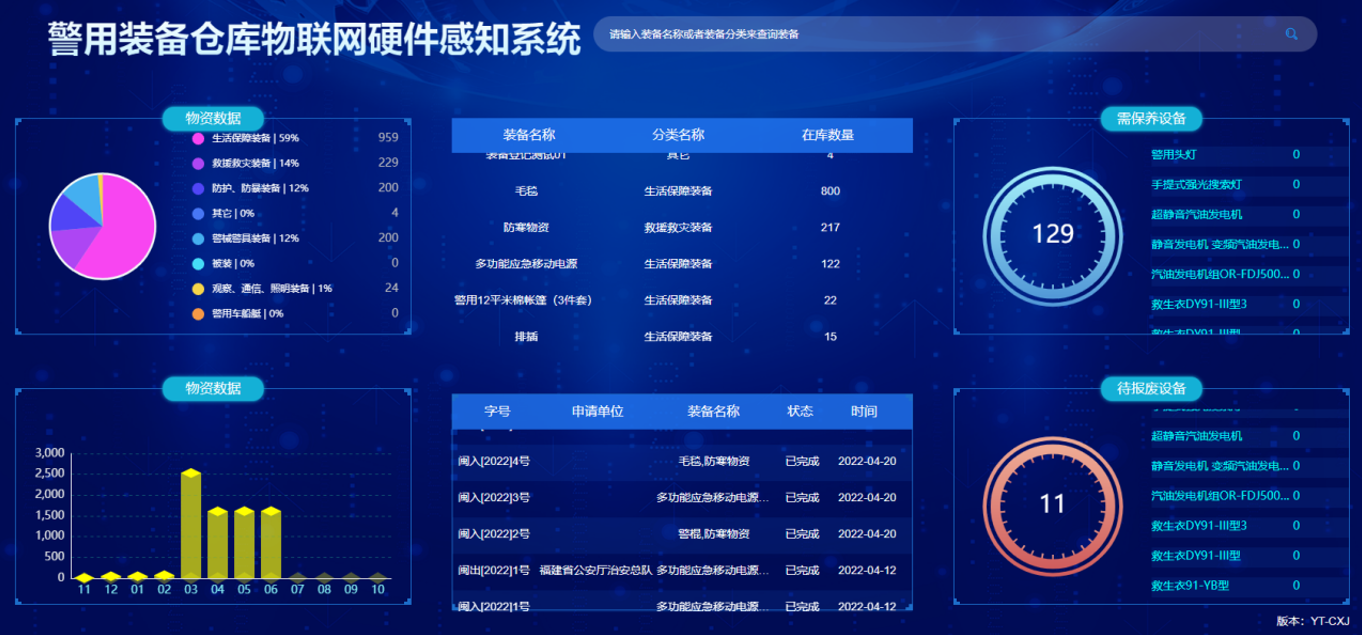This screenshot has height=635, width=1362.
Task: Toggle the 观察、通信、照明装备 yellow legend marker
Action: coord(198,289)
